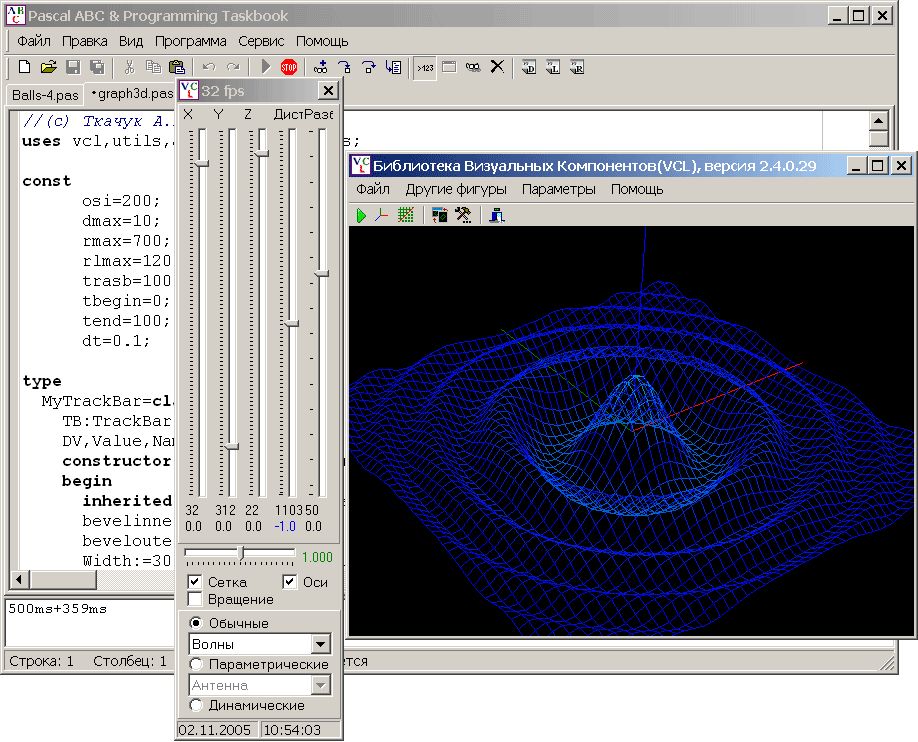The height and width of the screenshot is (742, 918).
Task: Open Помощь menu in VCL window
Action: 637,189
